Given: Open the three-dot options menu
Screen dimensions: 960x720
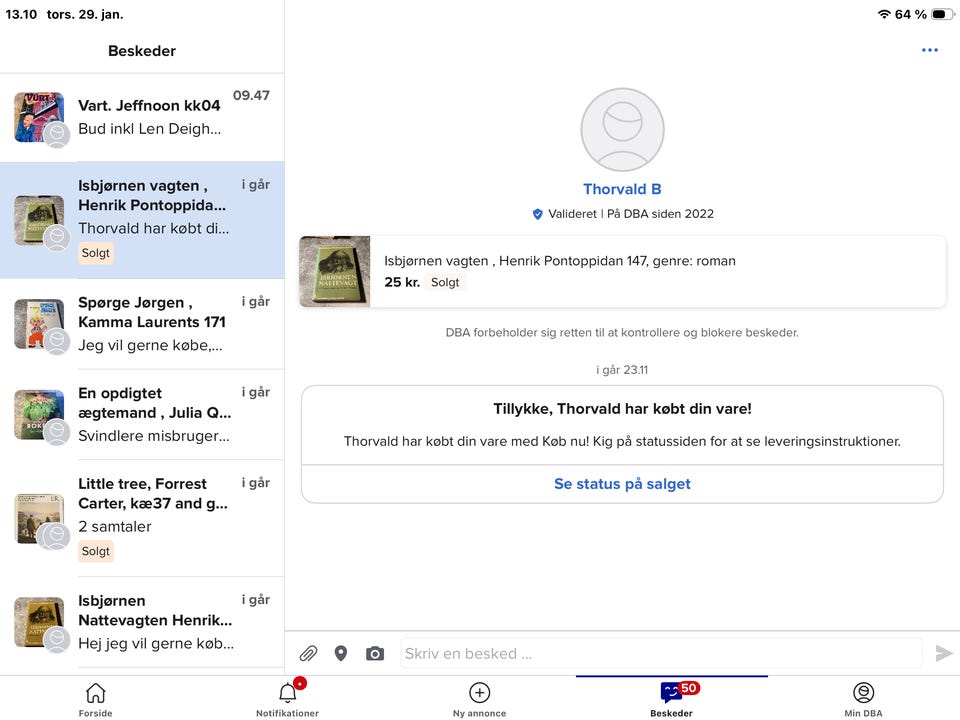Looking at the screenshot, I should [929, 50].
